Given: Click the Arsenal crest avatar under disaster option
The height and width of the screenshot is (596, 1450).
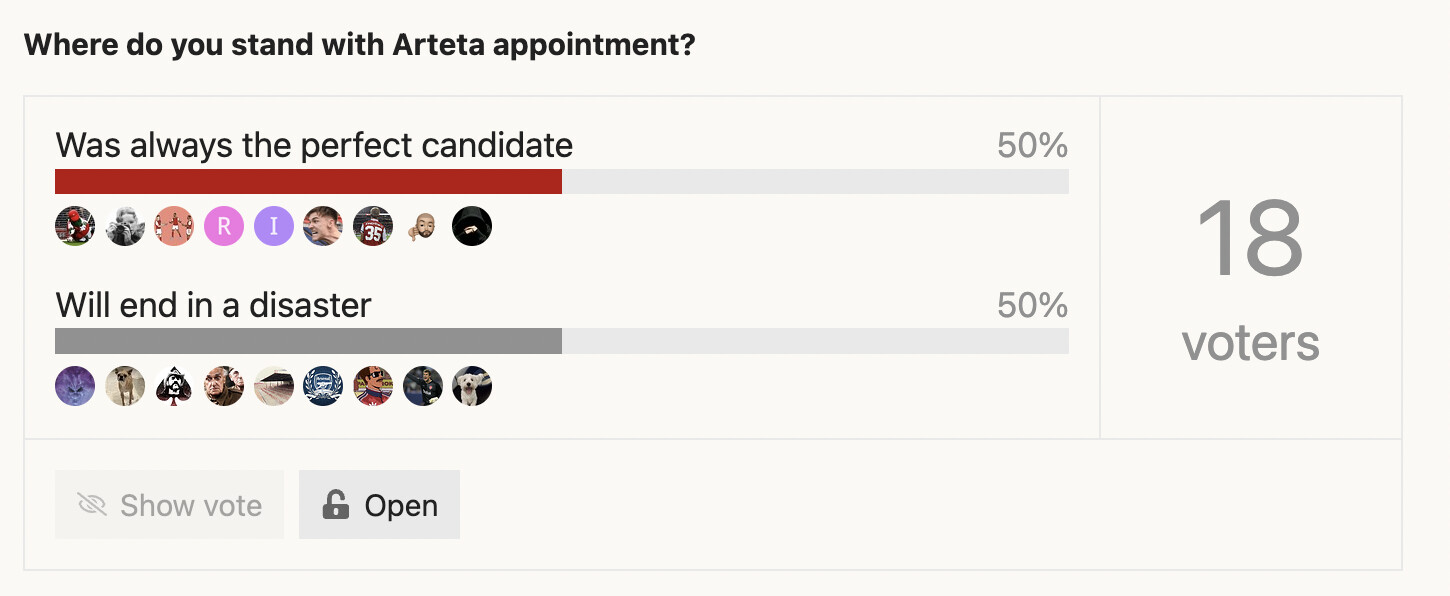Looking at the screenshot, I should (323, 386).
